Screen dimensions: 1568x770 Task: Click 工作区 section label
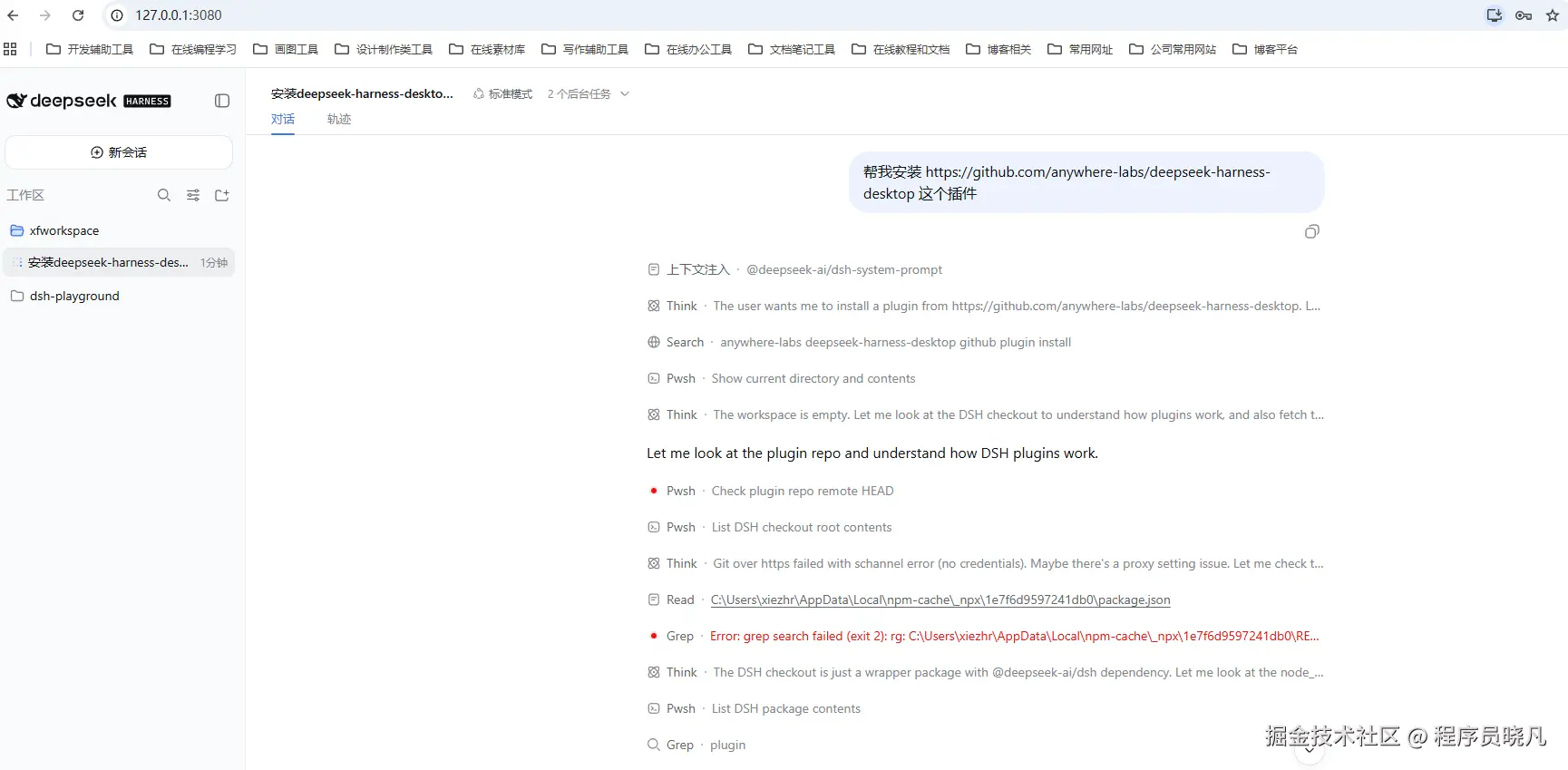[x=25, y=195]
